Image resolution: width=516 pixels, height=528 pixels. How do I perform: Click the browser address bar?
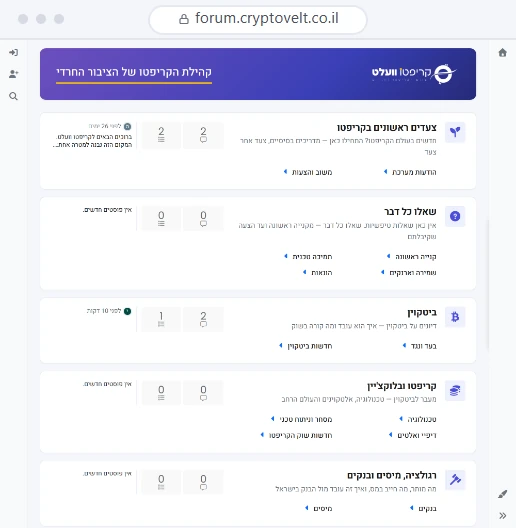coord(258,20)
